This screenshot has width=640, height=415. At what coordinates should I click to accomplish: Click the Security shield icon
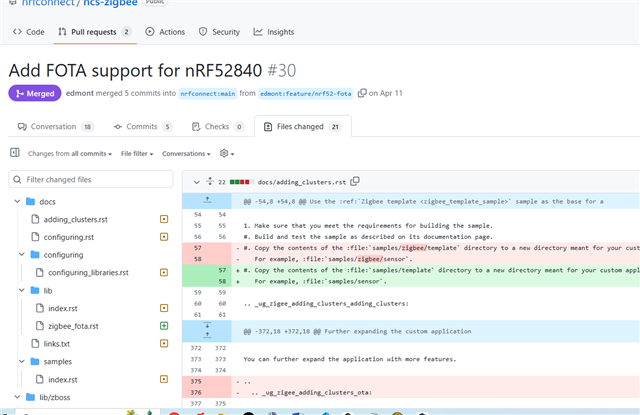pyautogui.click(x=203, y=32)
